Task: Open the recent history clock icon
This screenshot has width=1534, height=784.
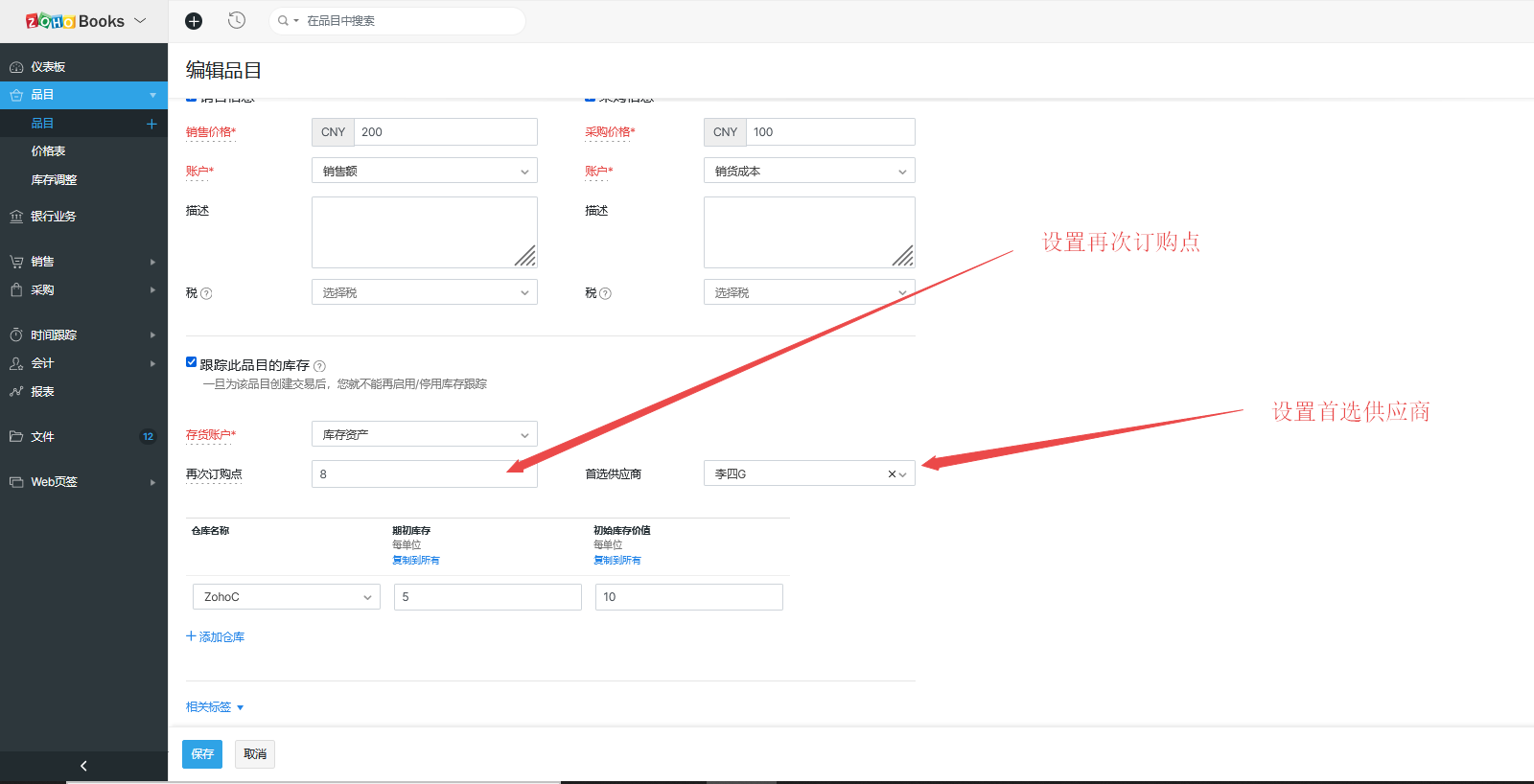Action: [x=237, y=21]
